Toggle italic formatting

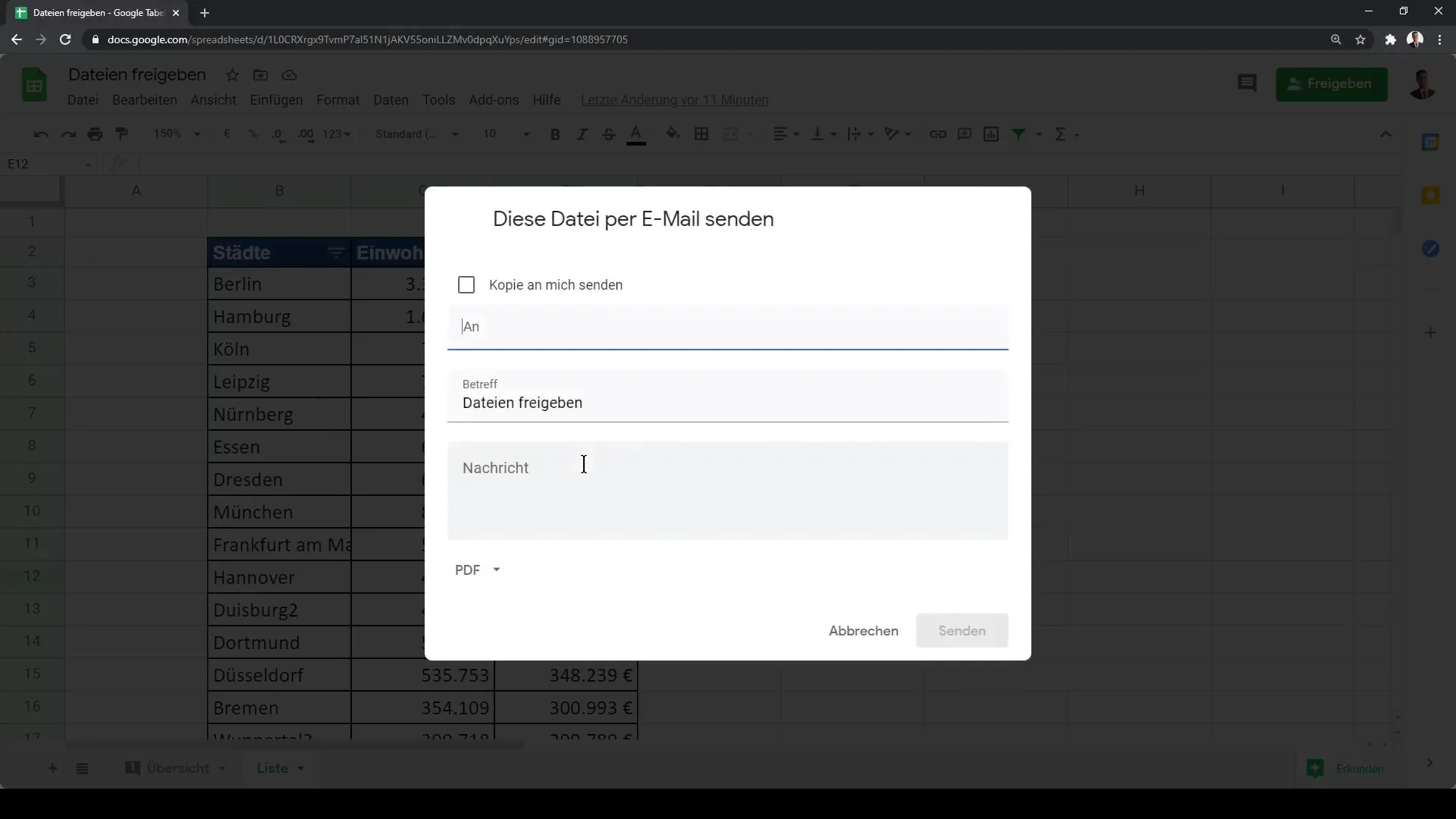coord(582,134)
